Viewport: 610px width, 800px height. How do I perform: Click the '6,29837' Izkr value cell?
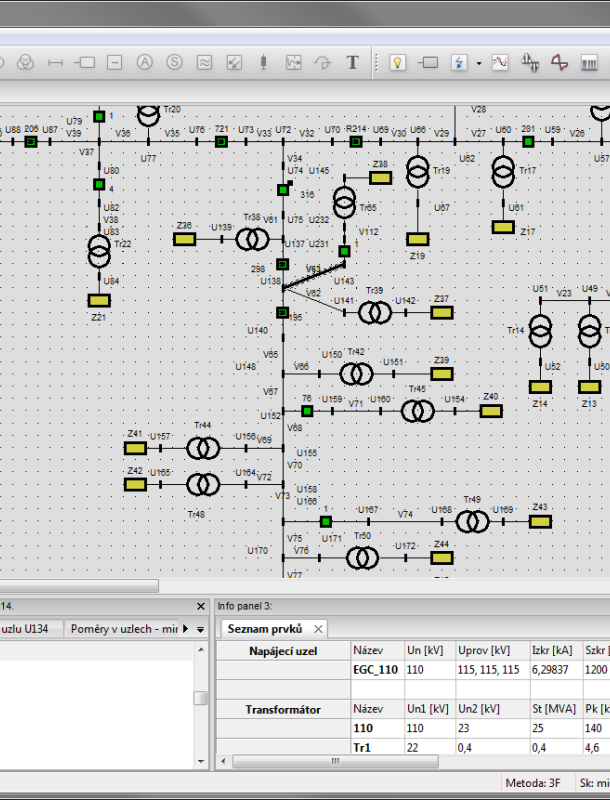click(555, 670)
